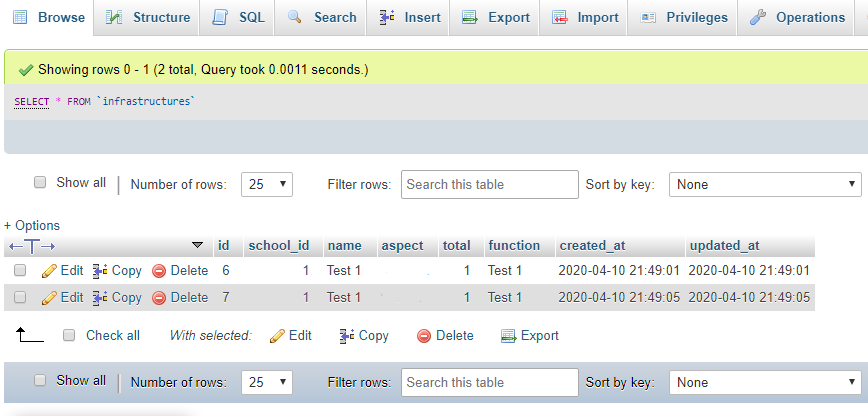
Task: Expand the + Options link
Action: [32, 225]
